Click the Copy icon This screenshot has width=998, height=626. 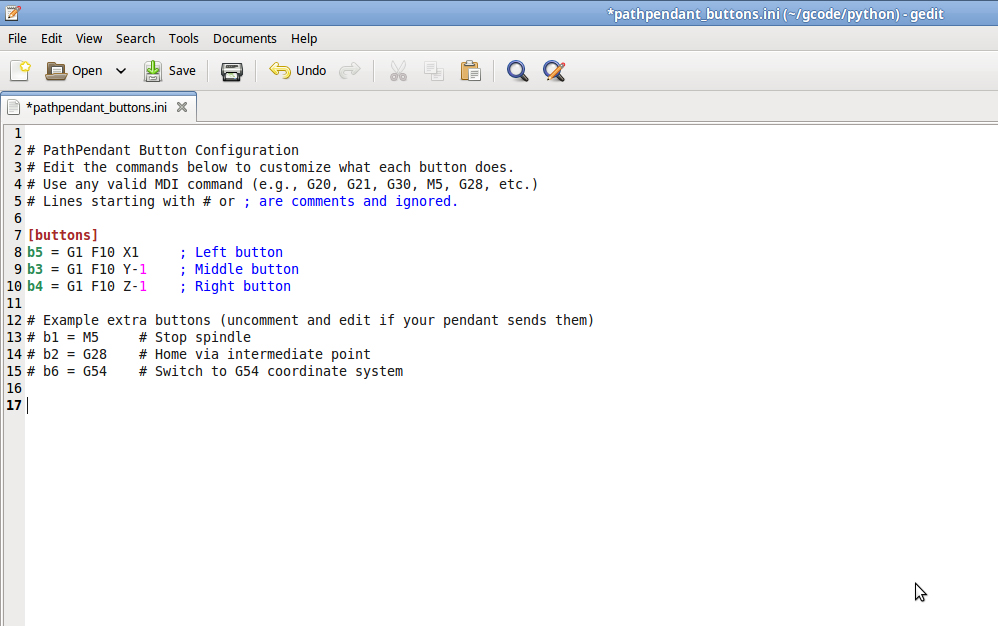(434, 71)
